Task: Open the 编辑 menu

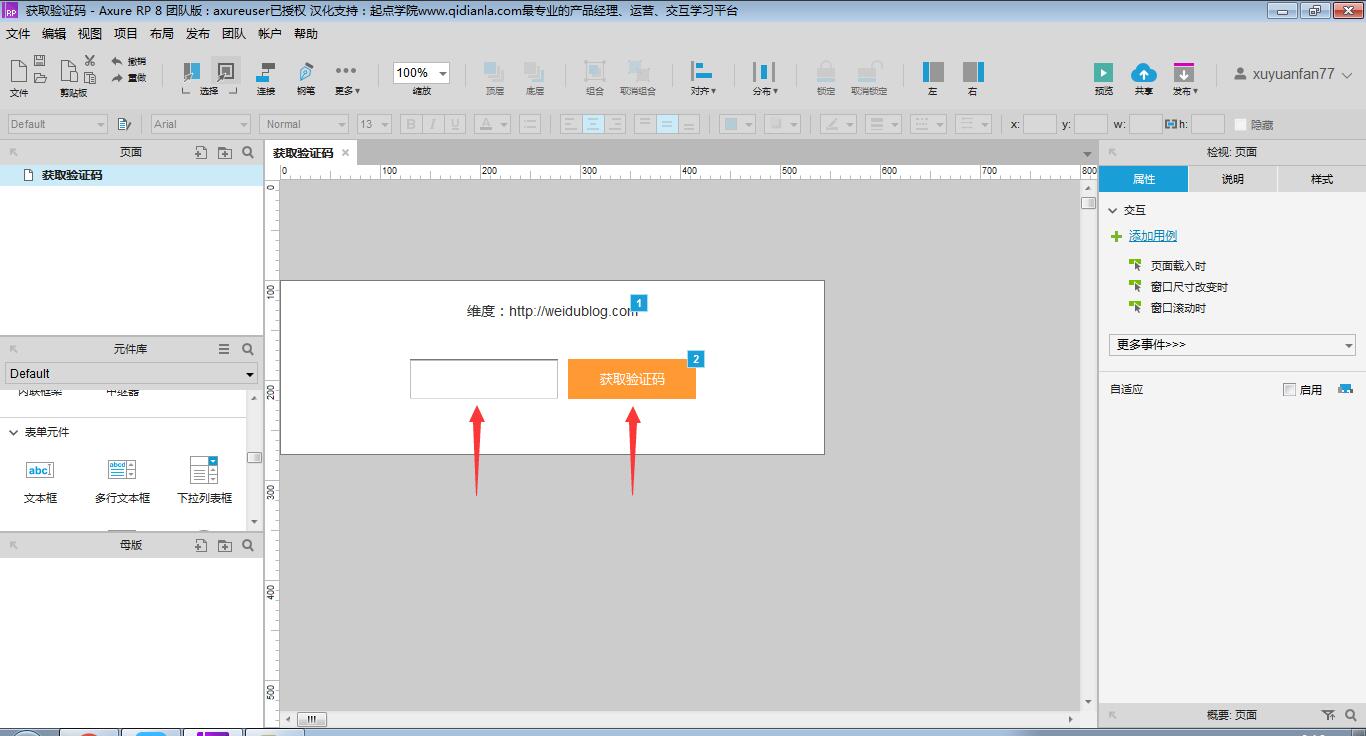Action: pyautogui.click(x=54, y=33)
